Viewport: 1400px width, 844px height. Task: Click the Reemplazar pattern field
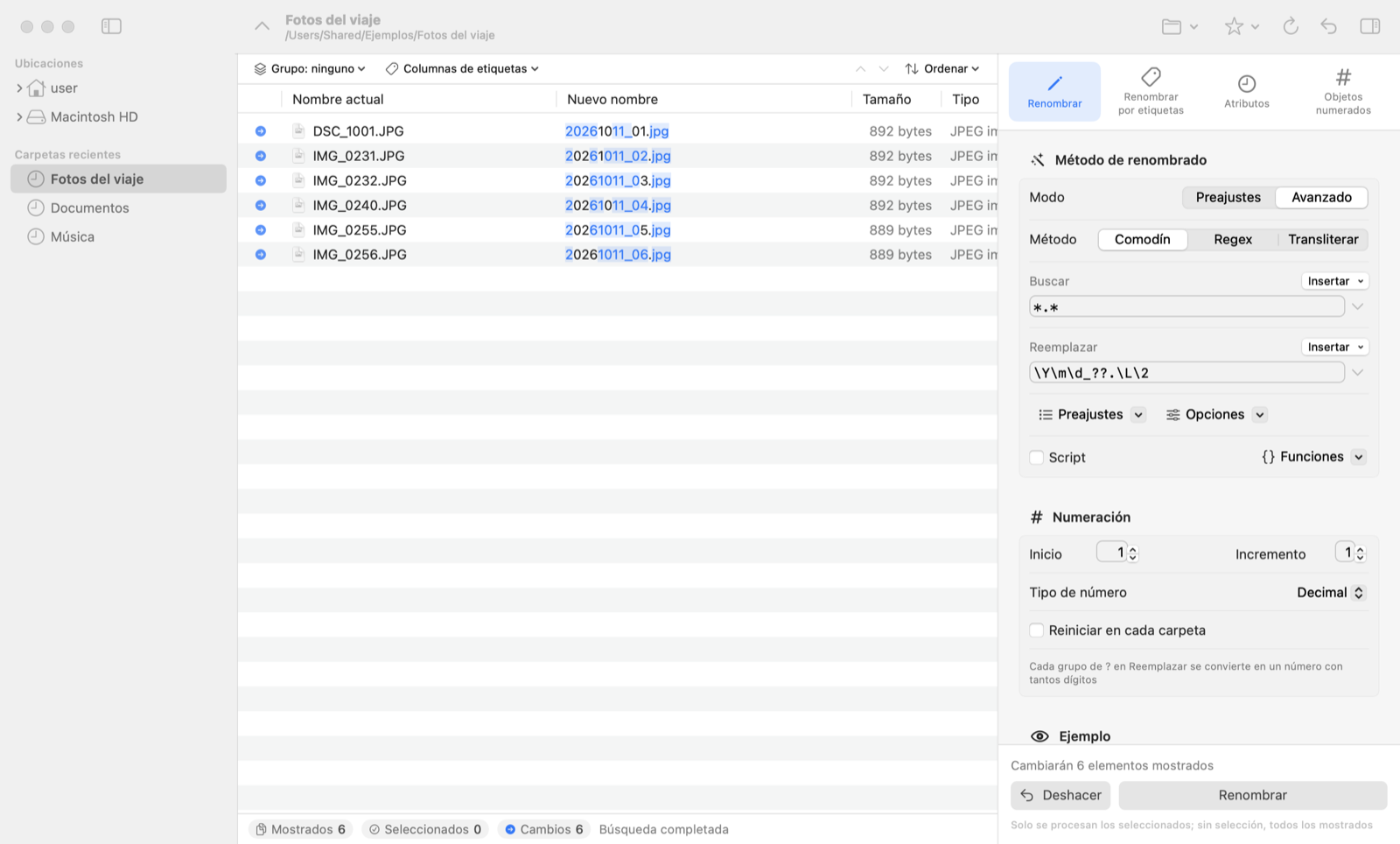1186,372
